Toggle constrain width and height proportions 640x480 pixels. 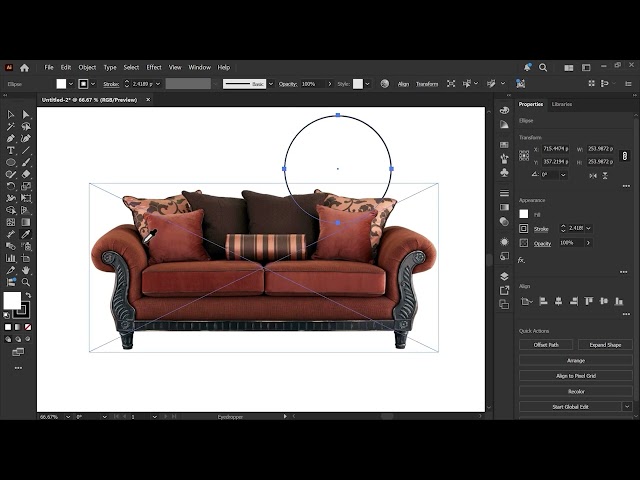point(624,156)
